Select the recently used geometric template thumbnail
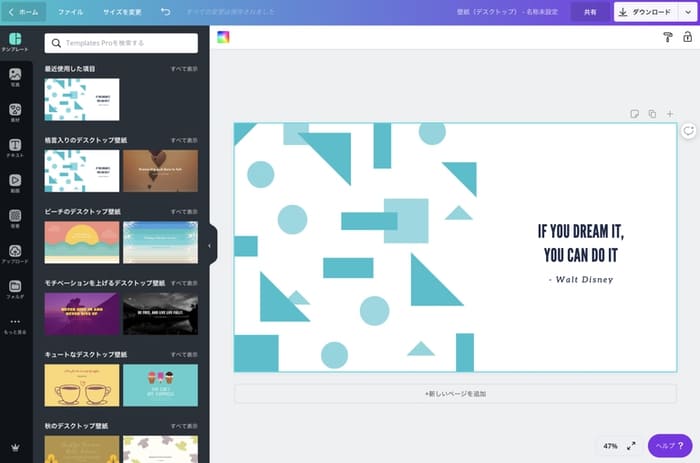This screenshot has width=700, height=463. pos(82,100)
